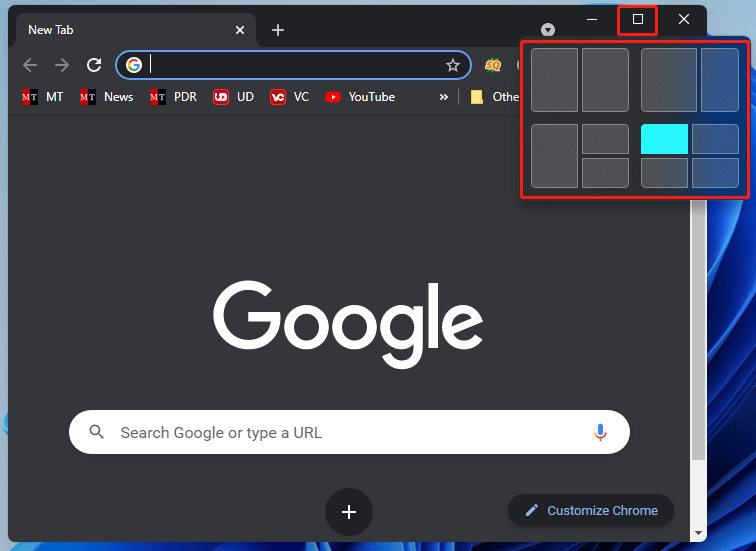Maximize the Chrome window

638,19
